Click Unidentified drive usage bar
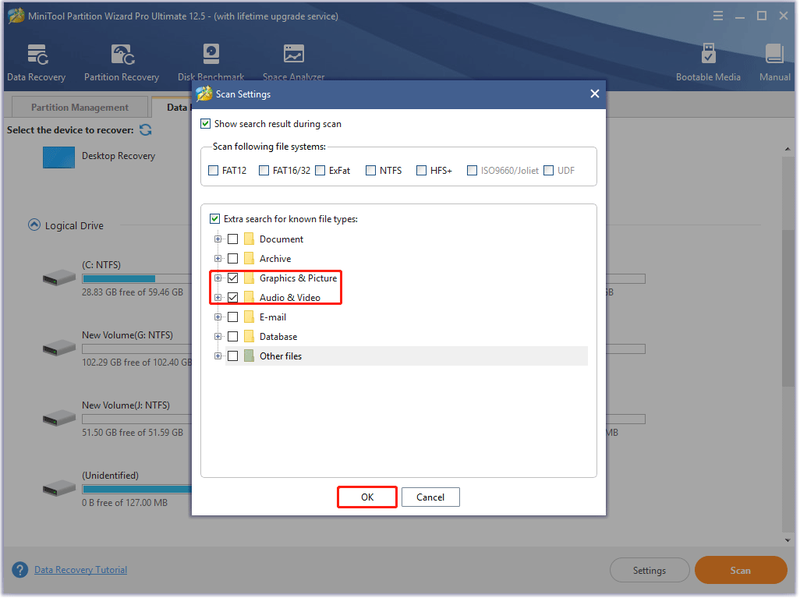This screenshot has height=598, width=800. click(x=137, y=489)
